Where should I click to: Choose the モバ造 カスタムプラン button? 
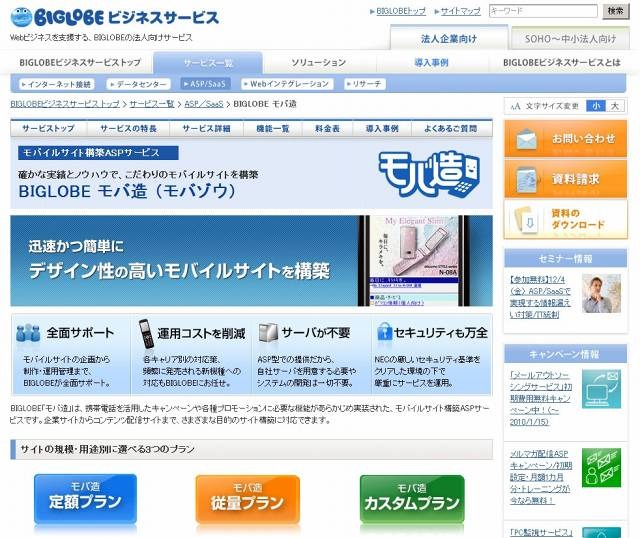[412, 499]
